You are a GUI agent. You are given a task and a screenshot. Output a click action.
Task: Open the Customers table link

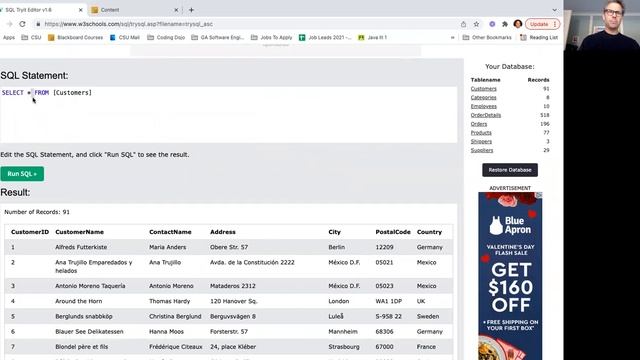pos(484,89)
